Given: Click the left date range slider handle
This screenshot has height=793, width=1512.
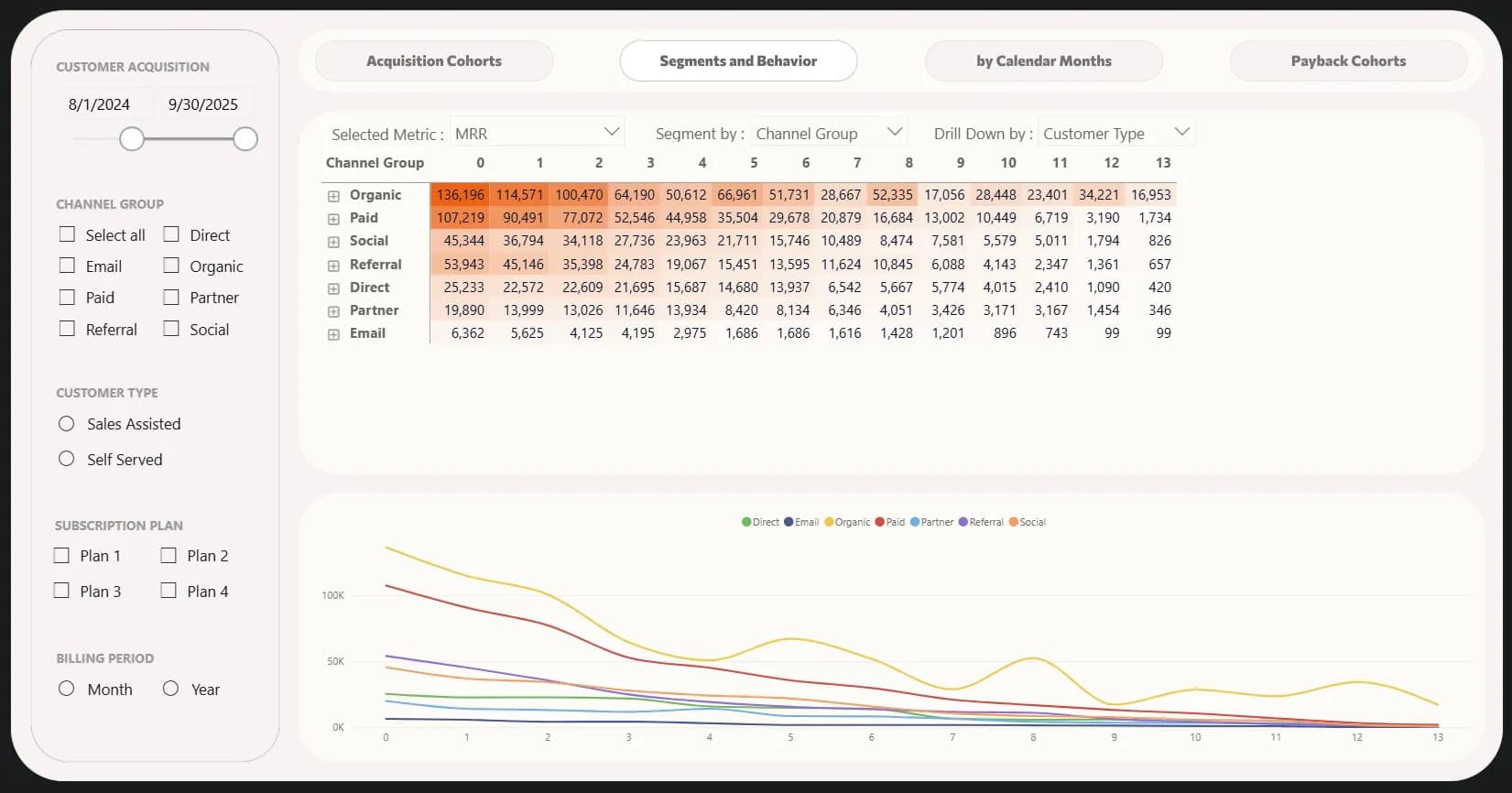Looking at the screenshot, I should (132, 139).
